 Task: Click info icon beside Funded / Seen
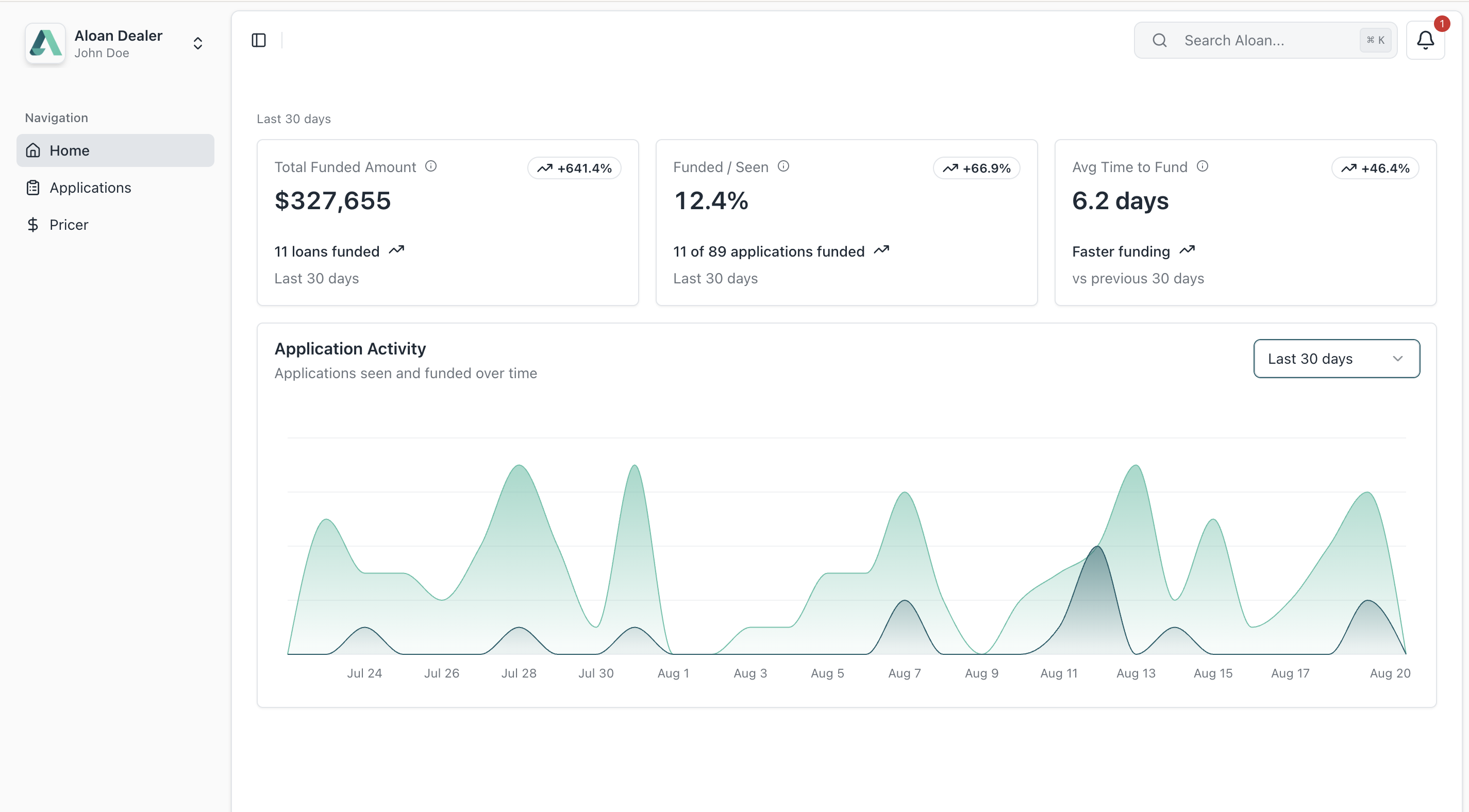pyautogui.click(x=783, y=166)
